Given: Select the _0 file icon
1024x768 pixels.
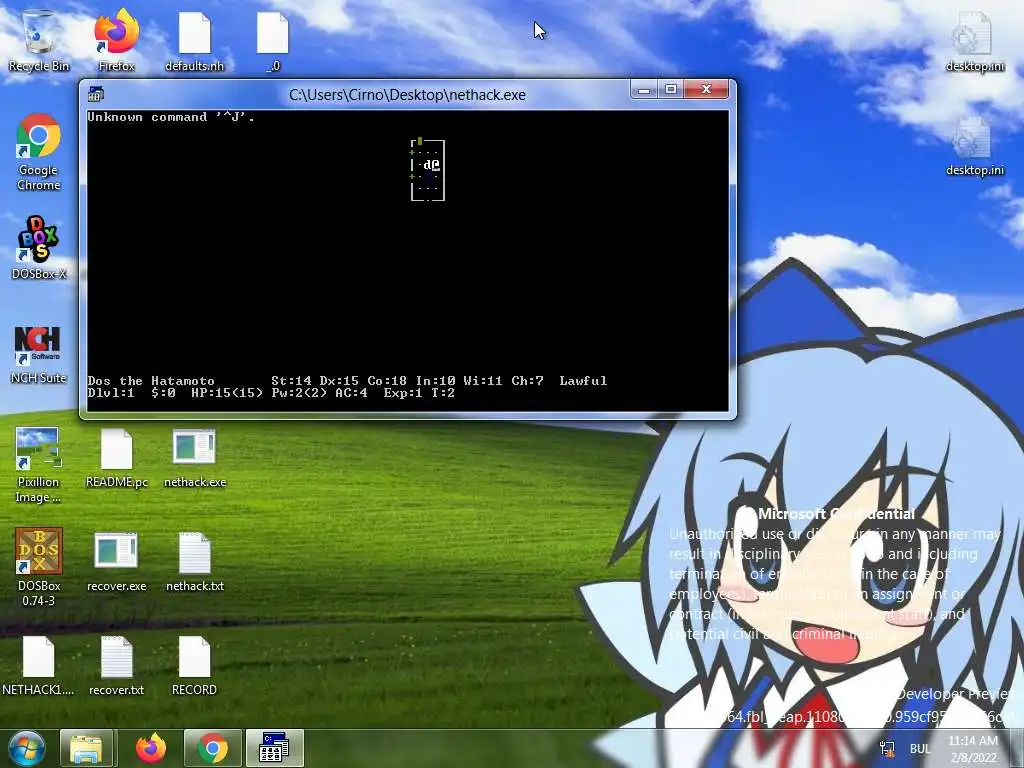Looking at the screenshot, I should (273, 40).
